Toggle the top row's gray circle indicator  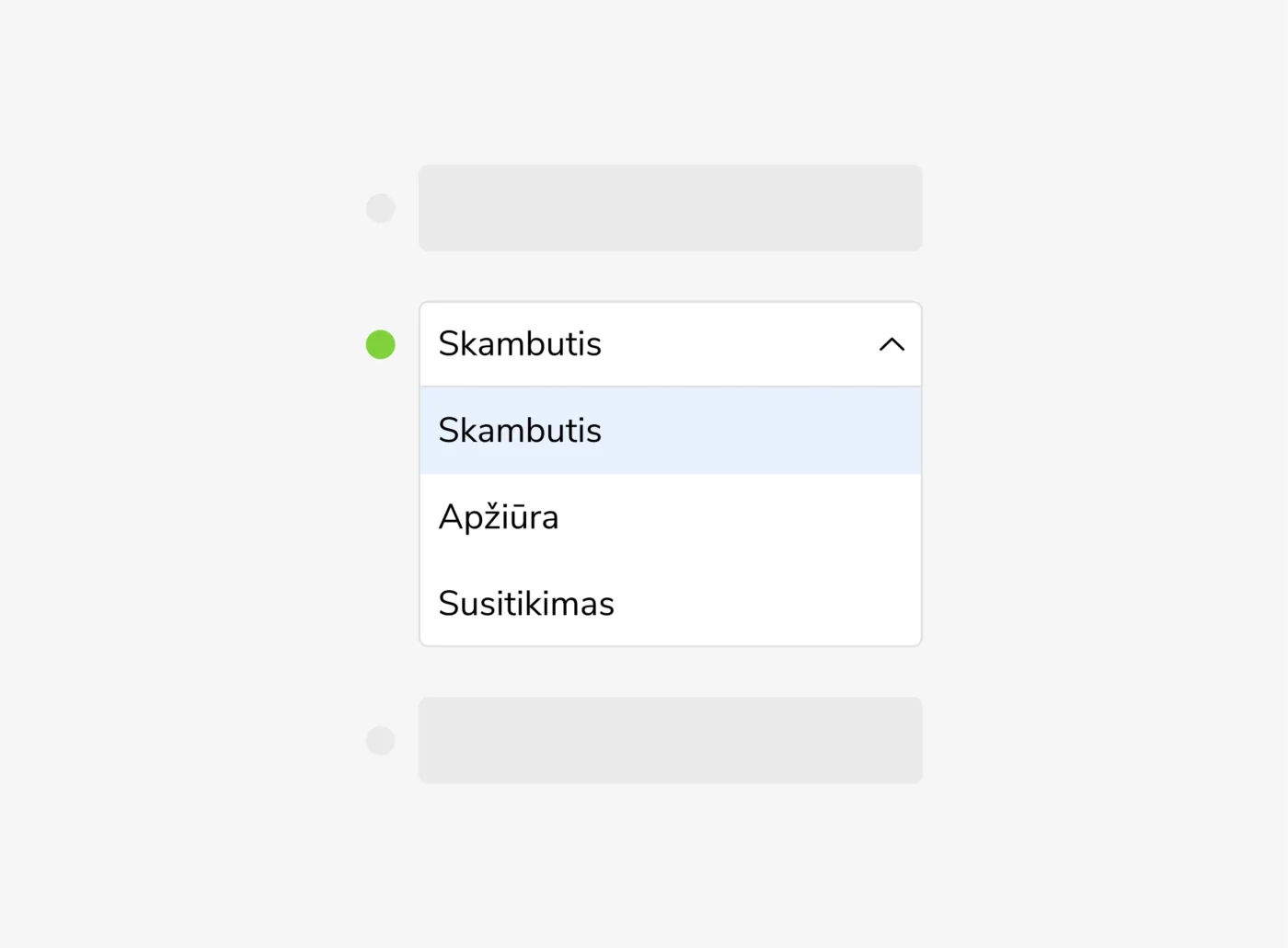[x=381, y=208]
